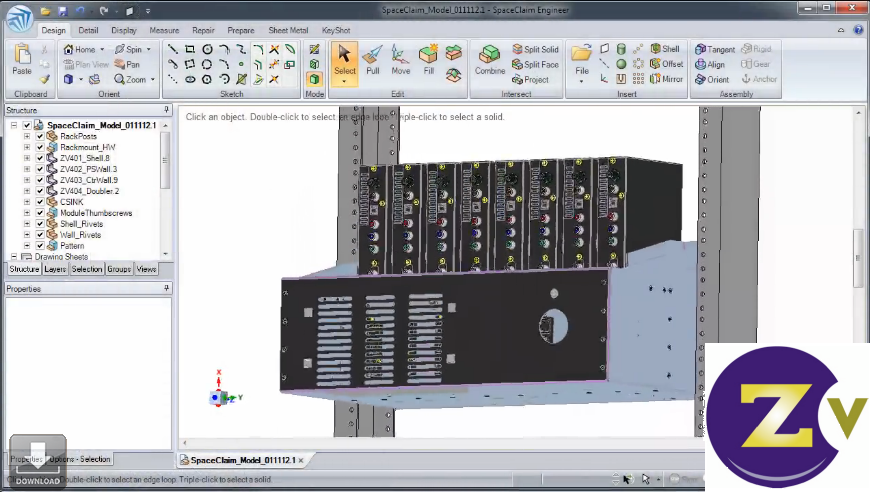This screenshot has width=870, height=492.
Task: Uncheck the RackPosts visibility checkbox
Action: pyautogui.click(x=40, y=136)
